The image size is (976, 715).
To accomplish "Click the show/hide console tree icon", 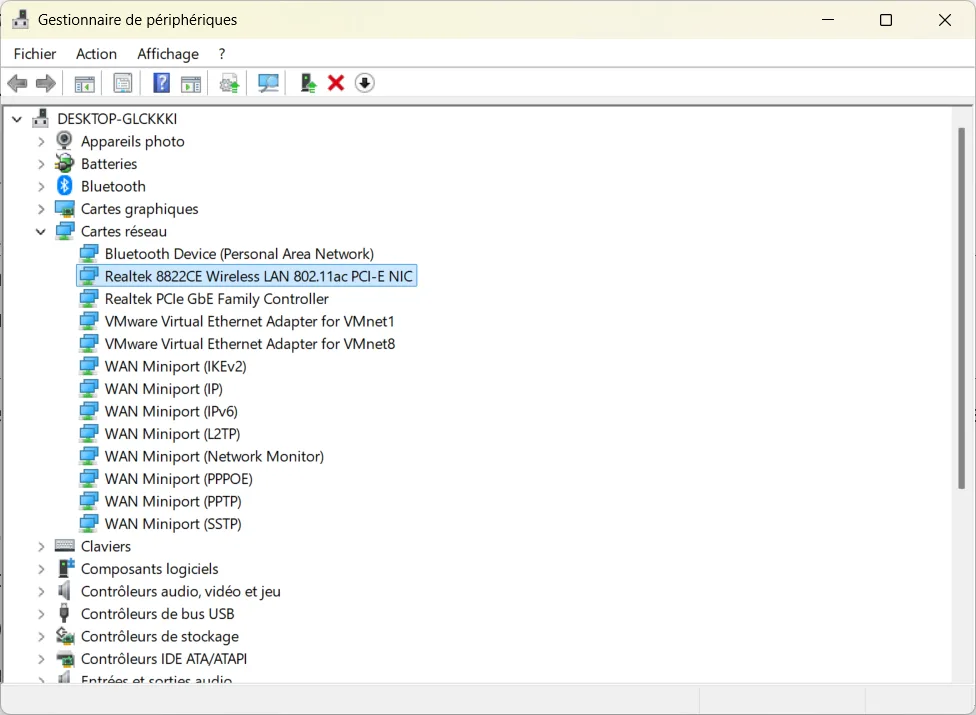I will (85, 83).
